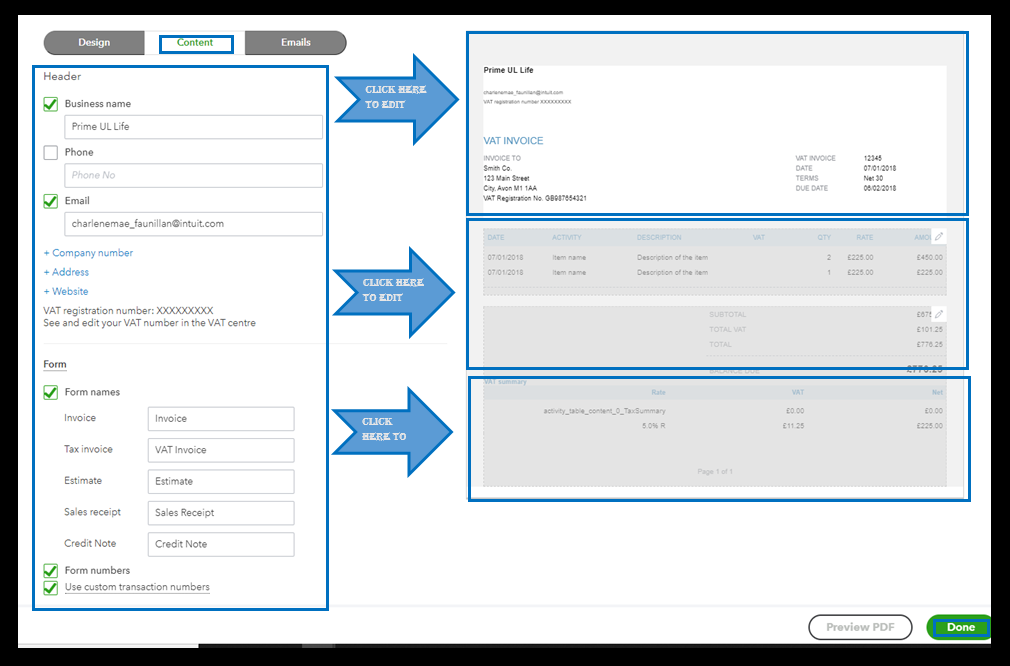This screenshot has height=666, width=1010.
Task: Uncheck the Business name checkbox
Action: pyautogui.click(x=50, y=103)
